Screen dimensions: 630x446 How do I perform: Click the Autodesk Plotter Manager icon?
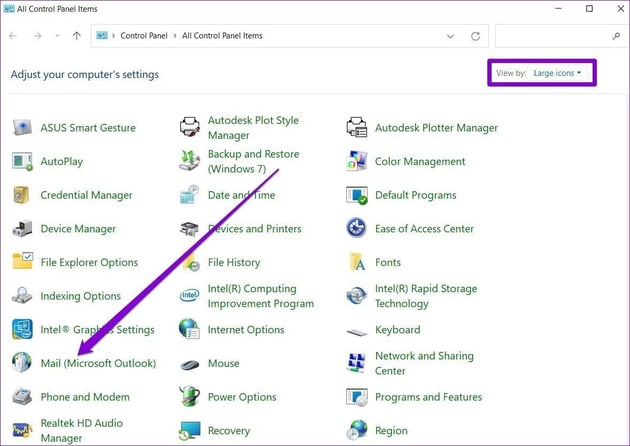357,127
